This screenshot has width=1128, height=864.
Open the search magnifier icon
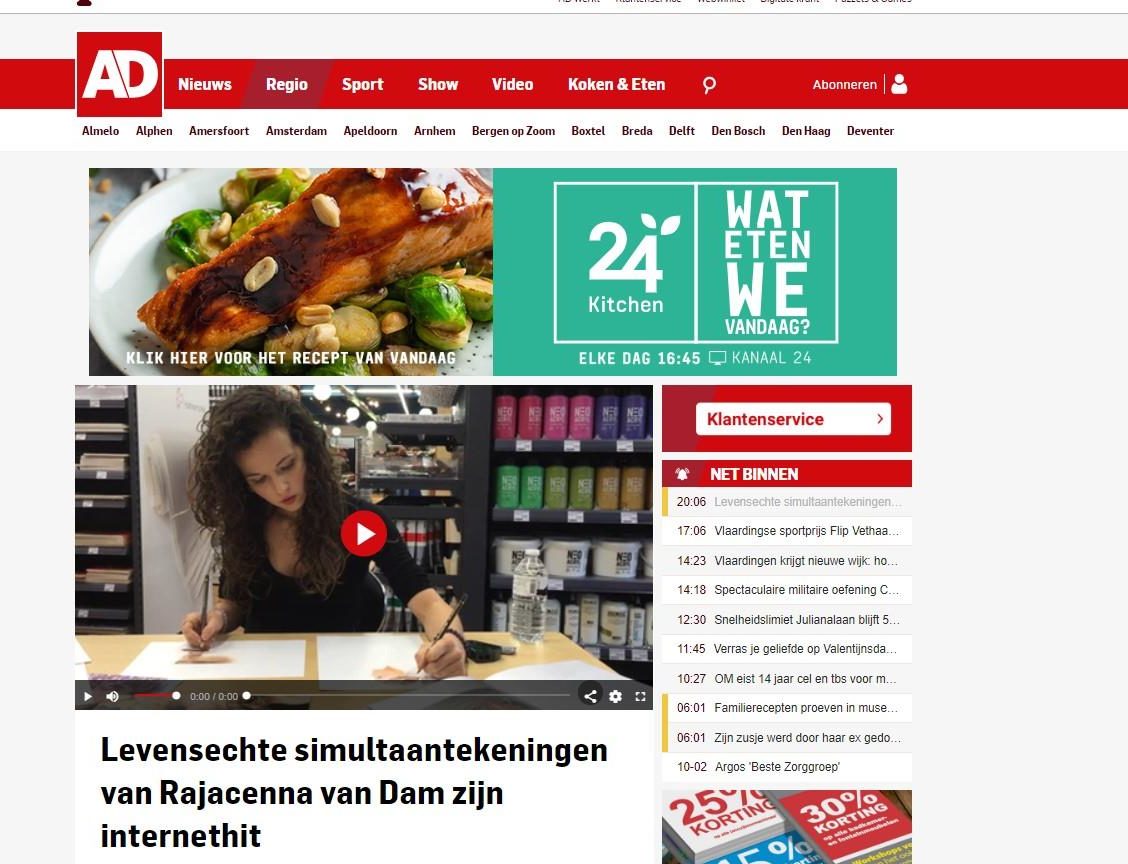pyautogui.click(x=709, y=85)
